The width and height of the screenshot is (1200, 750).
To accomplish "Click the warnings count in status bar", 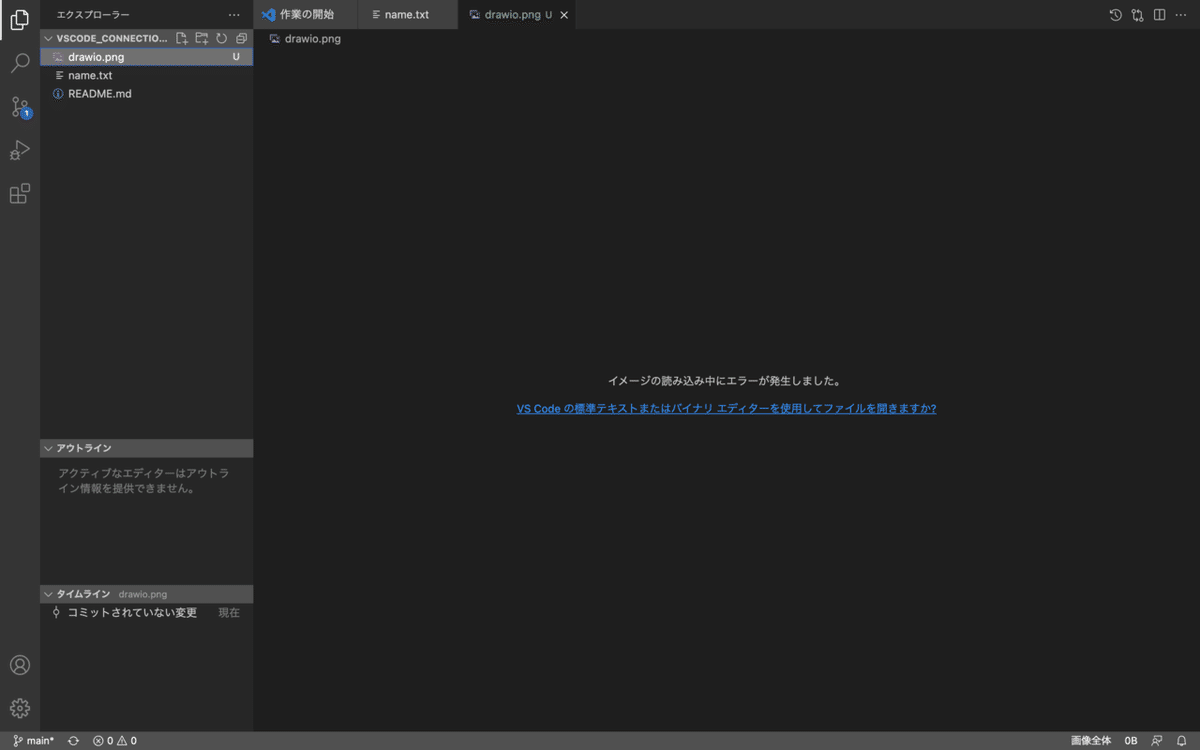I will pyautogui.click(x=128, y=741).
